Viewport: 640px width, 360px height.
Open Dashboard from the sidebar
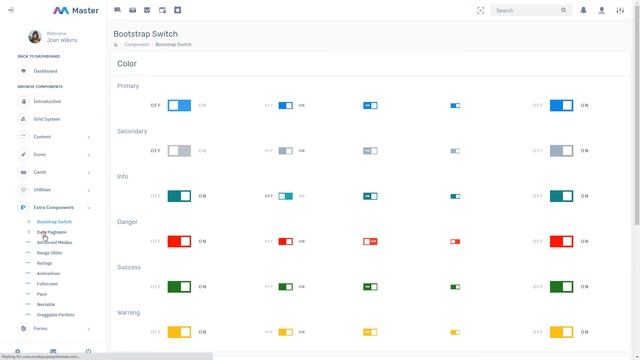[45, 71]
